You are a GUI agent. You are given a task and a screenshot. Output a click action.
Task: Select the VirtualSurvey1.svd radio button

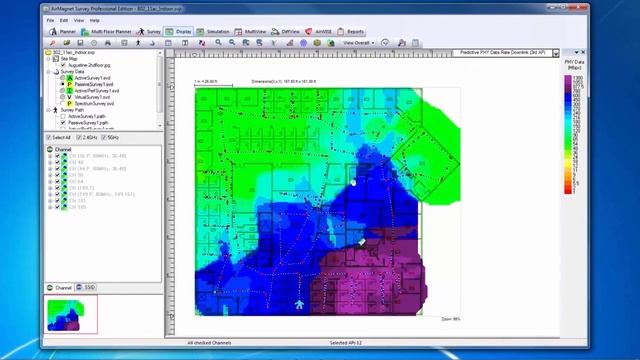(62, 97)
